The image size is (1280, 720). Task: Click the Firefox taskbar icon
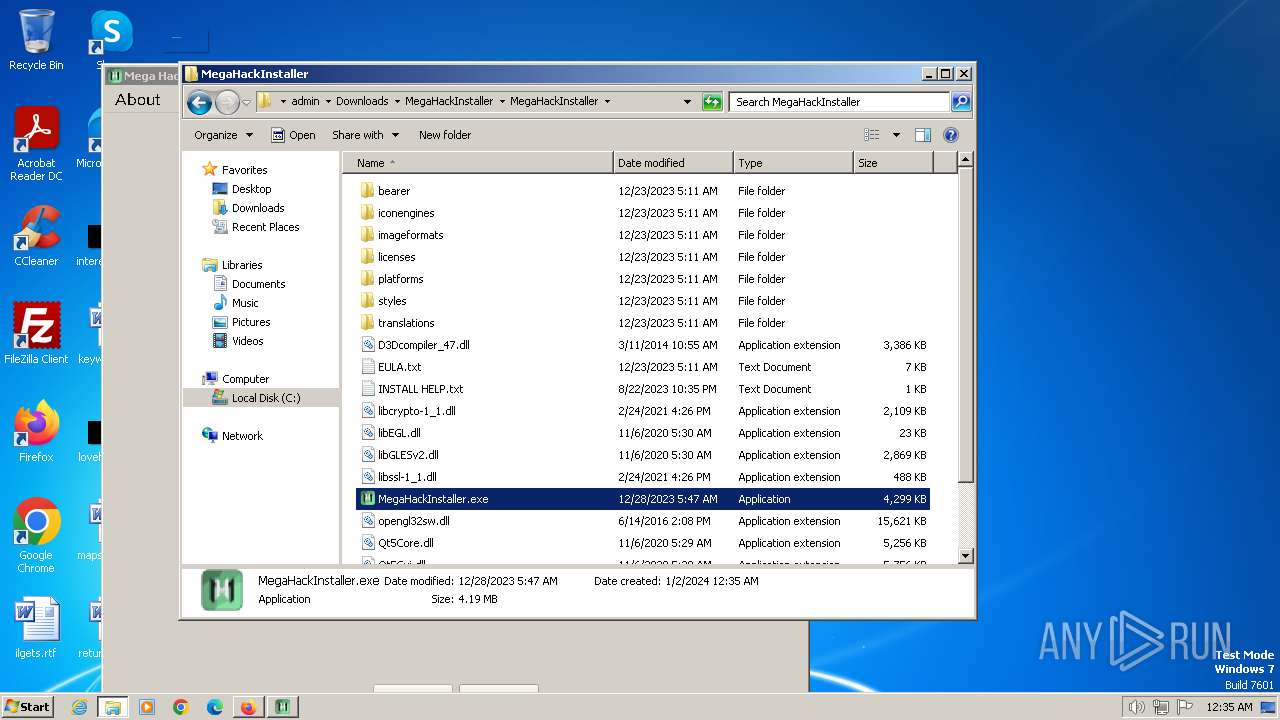[248, 707]
